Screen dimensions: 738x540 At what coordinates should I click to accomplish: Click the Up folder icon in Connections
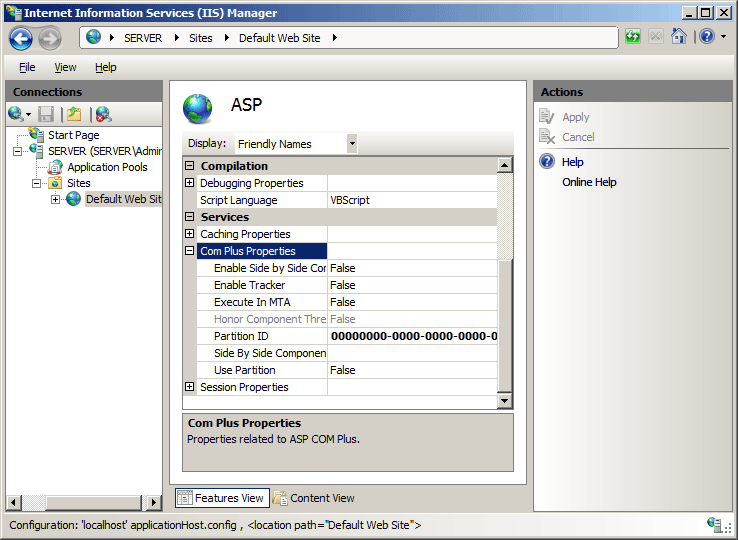coord(74,114)
